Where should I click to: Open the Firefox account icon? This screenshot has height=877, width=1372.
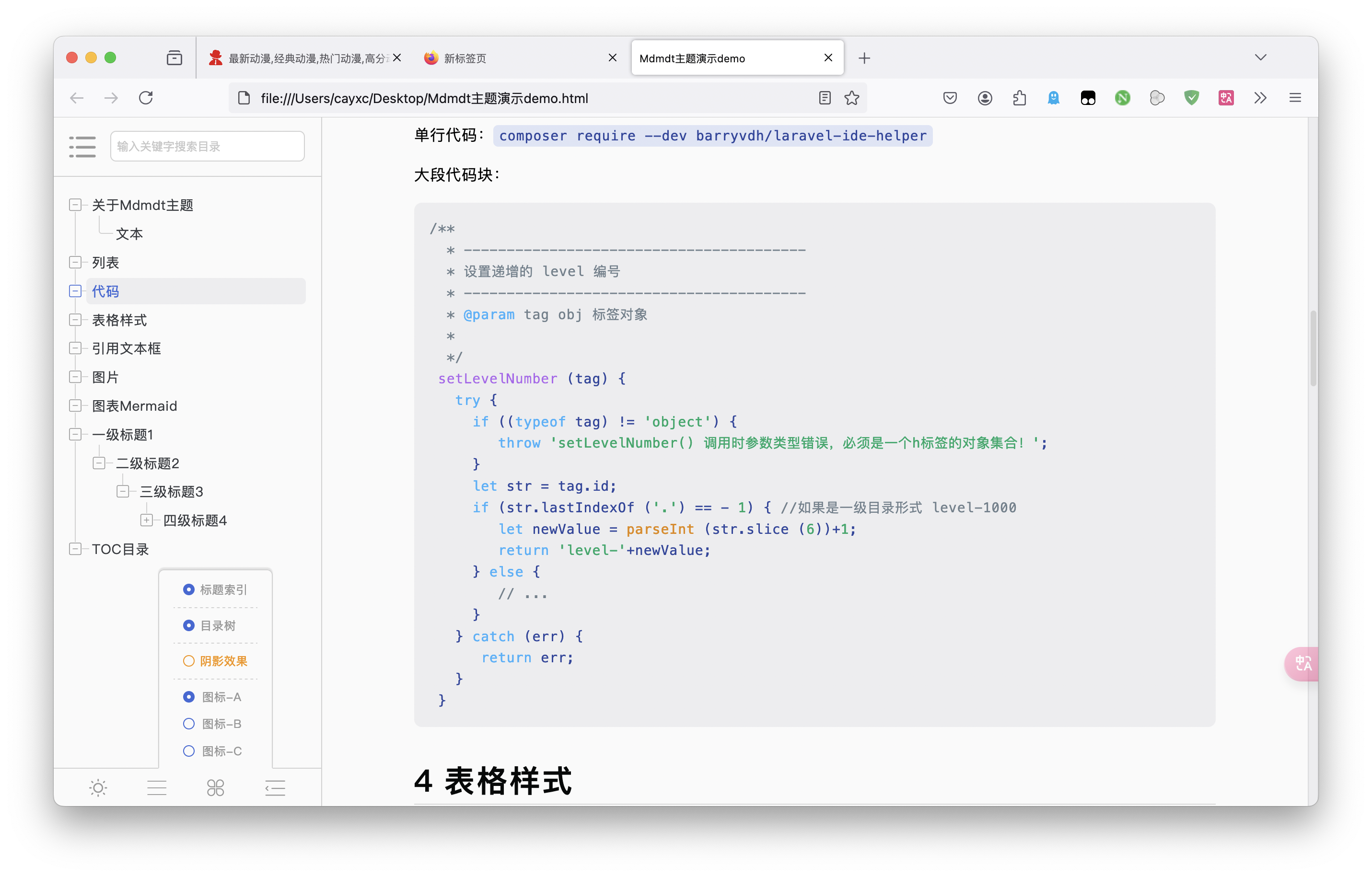point(985,98)
